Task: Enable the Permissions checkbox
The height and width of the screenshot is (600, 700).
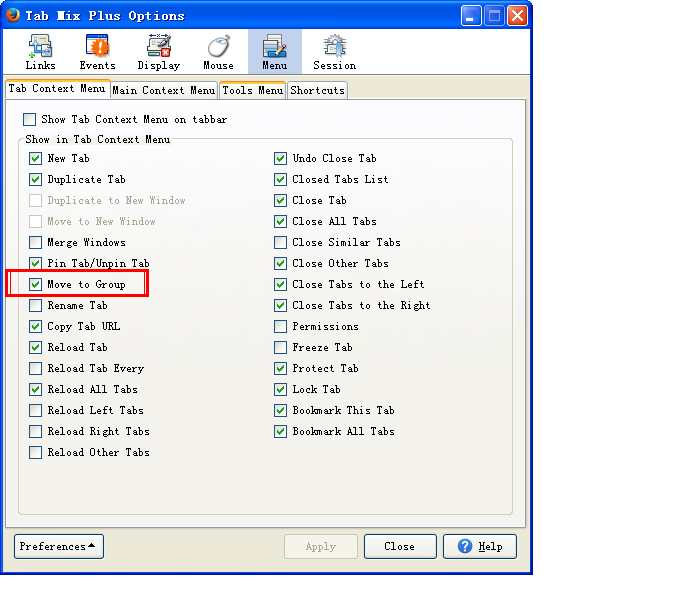Action: click(280, 326)
